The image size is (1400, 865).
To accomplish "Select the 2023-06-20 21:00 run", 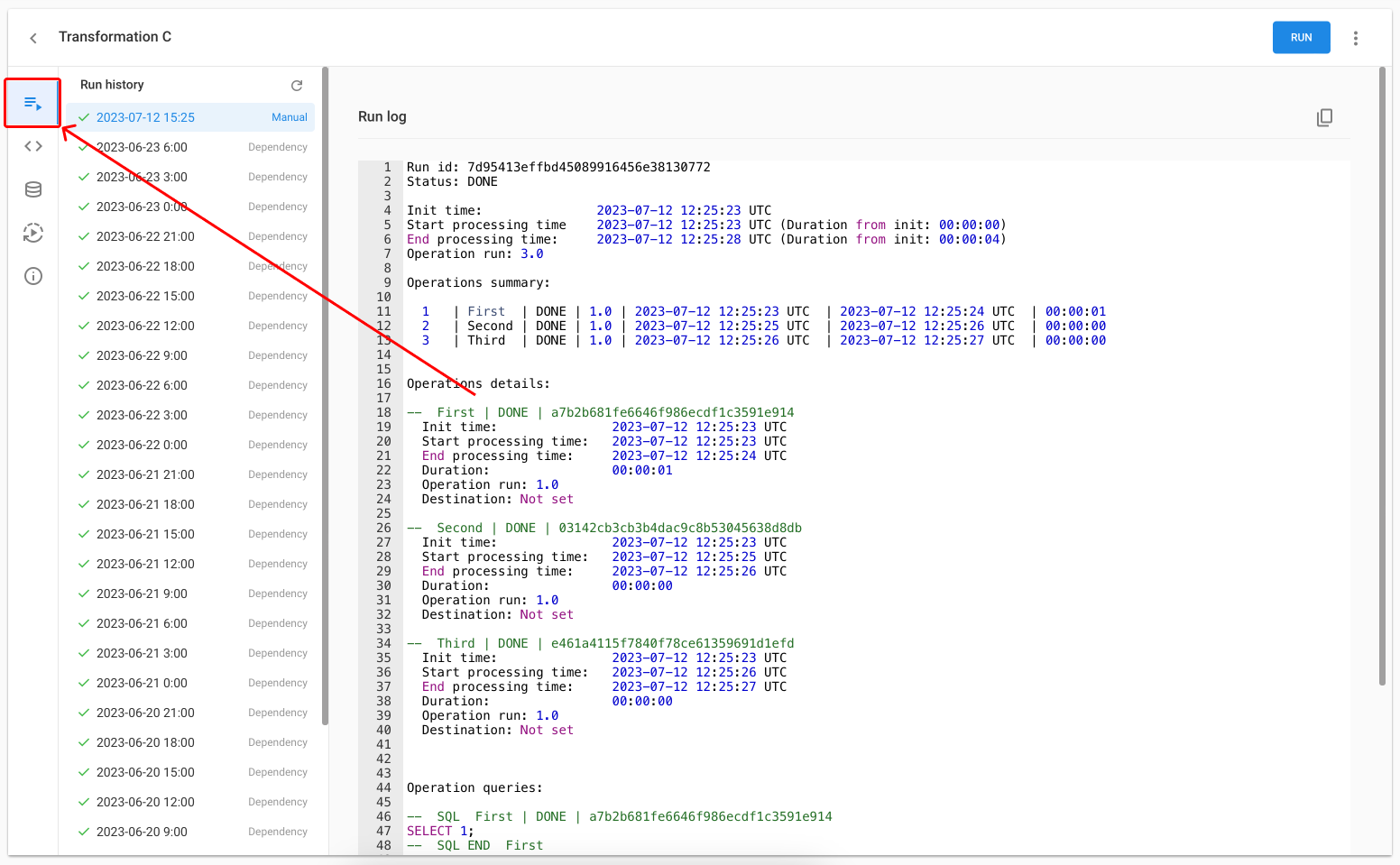I will [190, 713].
